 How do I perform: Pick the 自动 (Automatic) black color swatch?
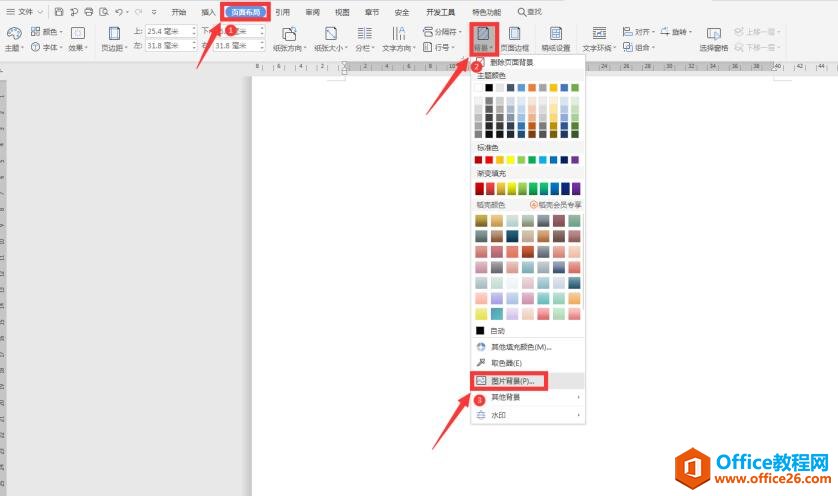coord(481,330)
